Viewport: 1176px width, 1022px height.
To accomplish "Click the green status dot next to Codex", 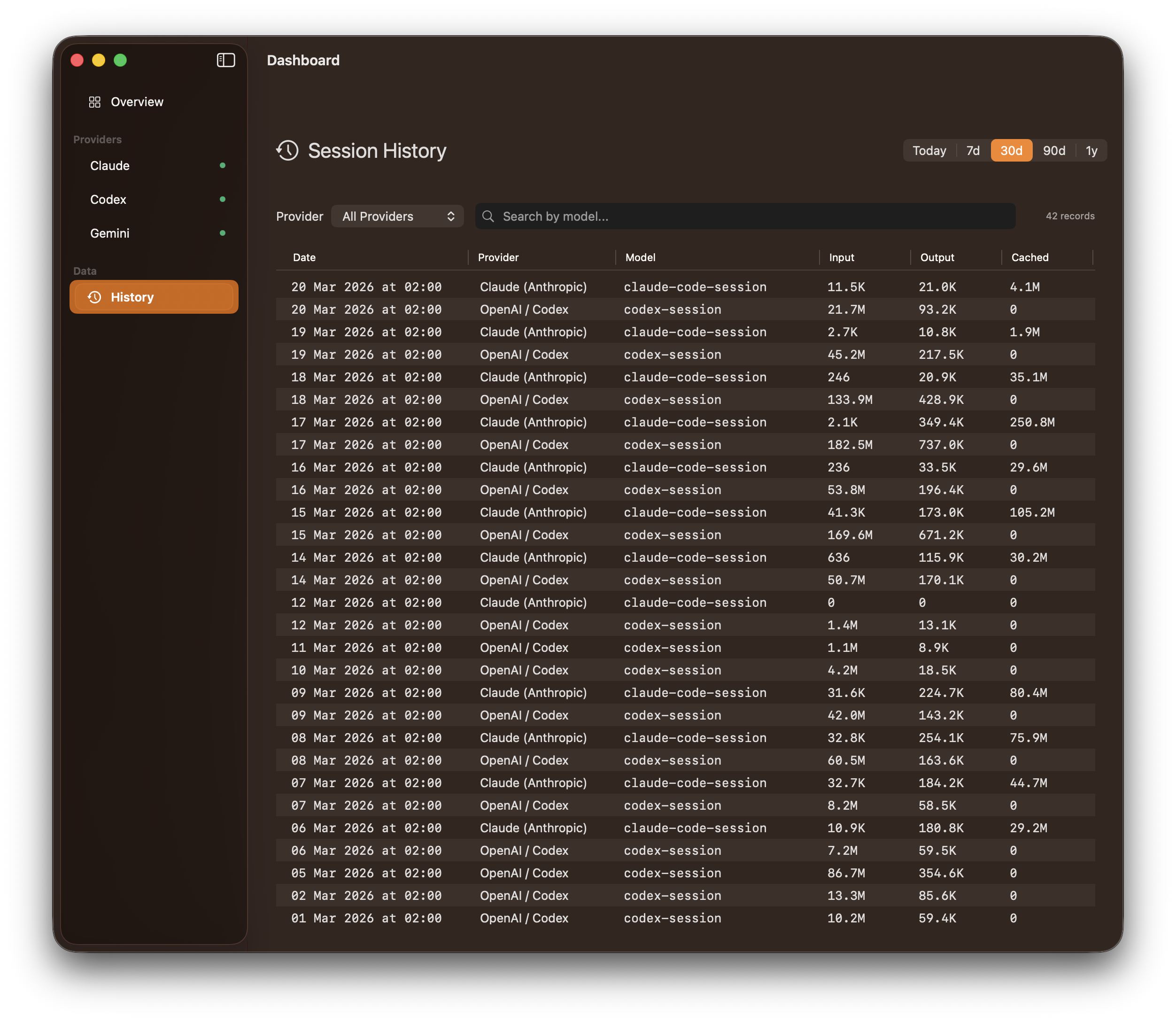I will pos(223,199).
